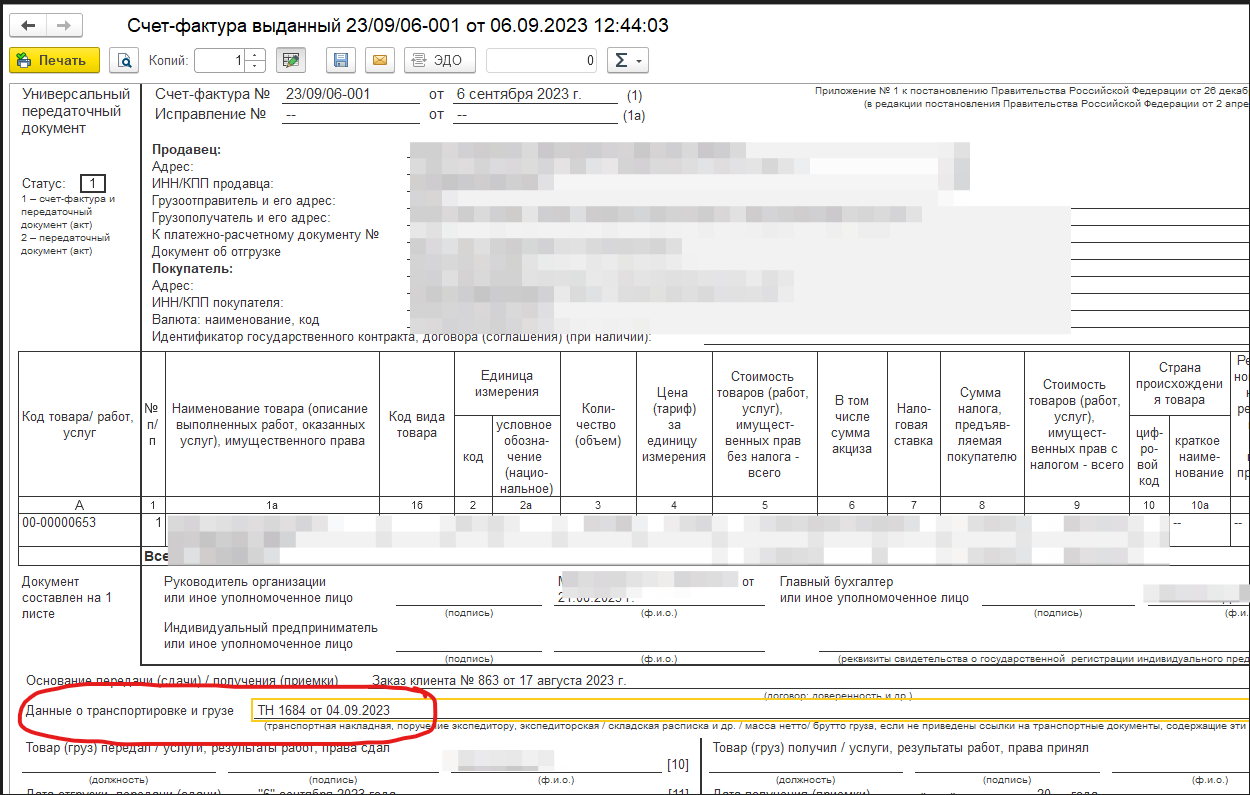The height and width of the screenshot is (795, 1250).
Task: Click the Наименование товара column header
Action: [272, 425]
